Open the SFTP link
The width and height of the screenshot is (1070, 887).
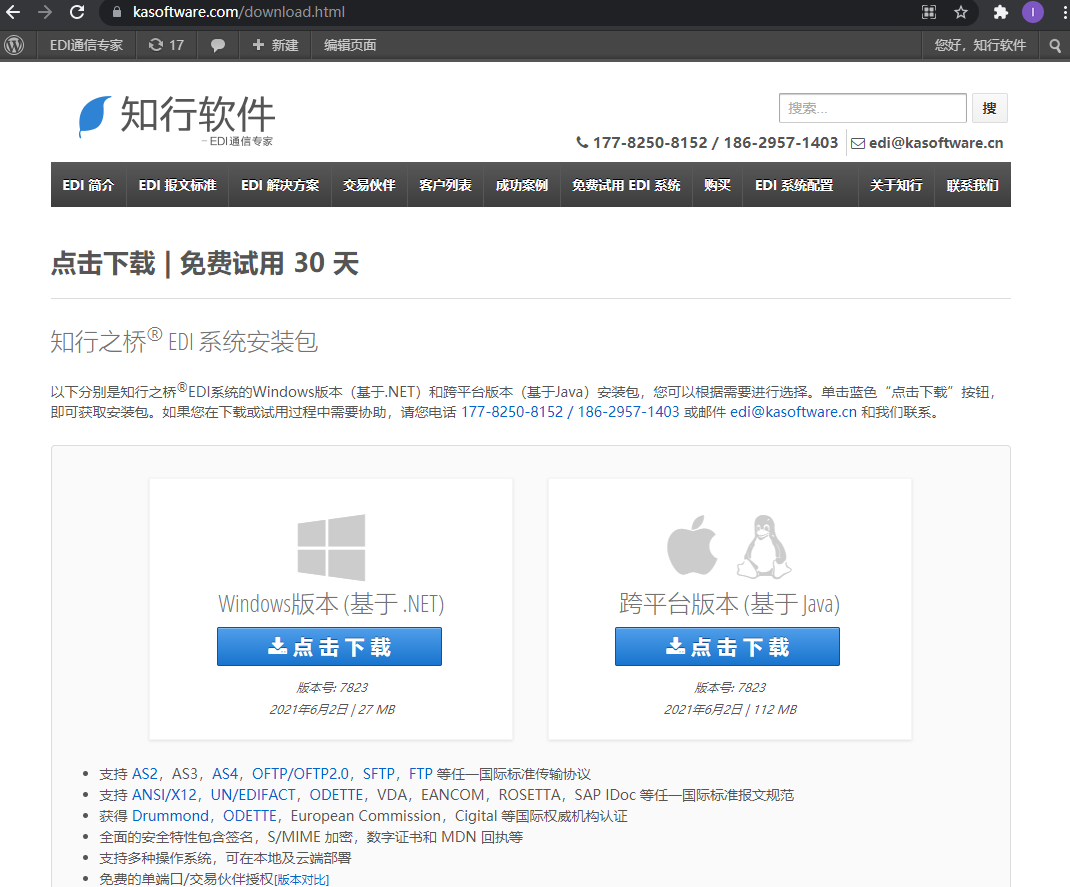click(379, 774)
